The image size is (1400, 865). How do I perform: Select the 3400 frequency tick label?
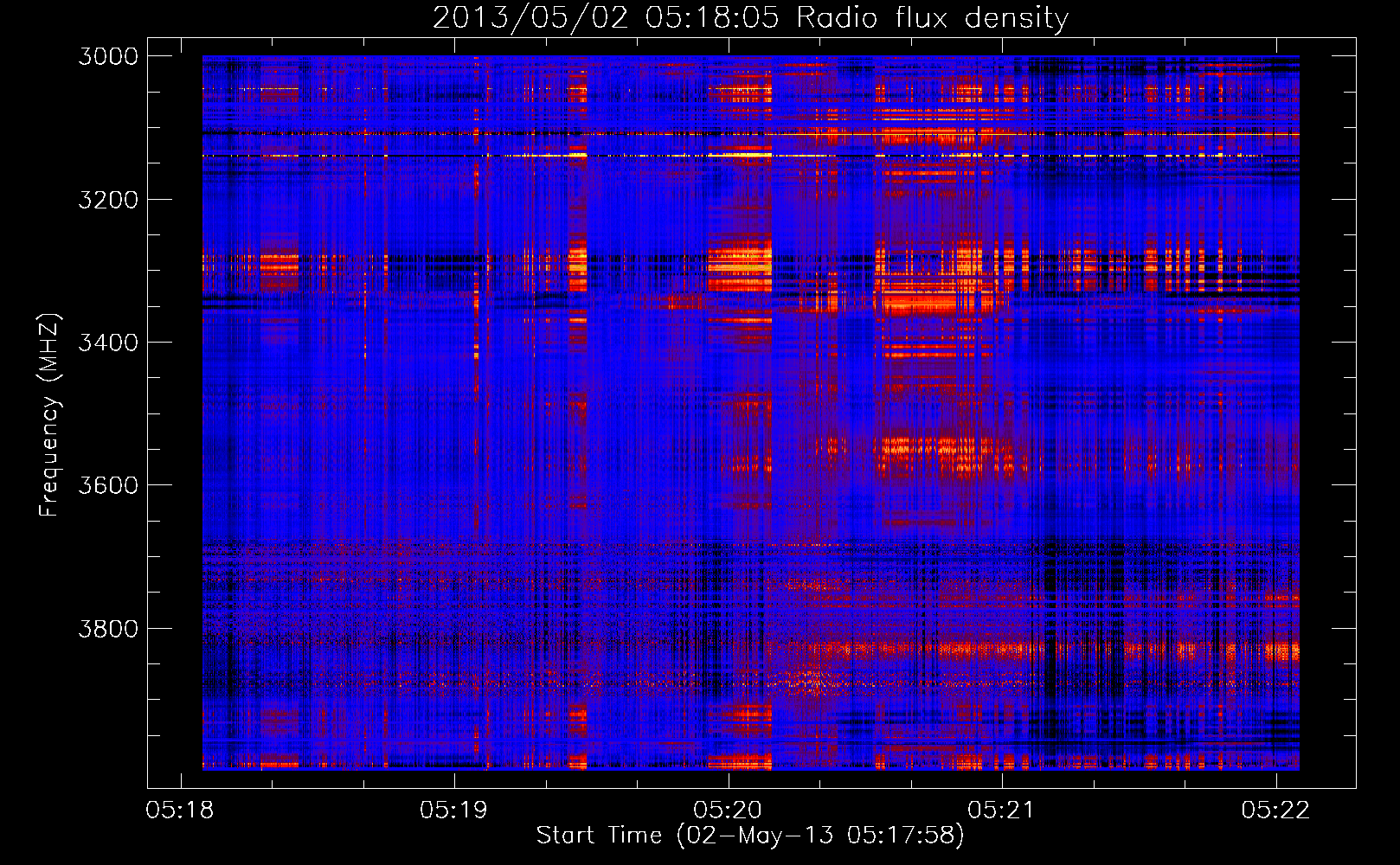point(108,343)
